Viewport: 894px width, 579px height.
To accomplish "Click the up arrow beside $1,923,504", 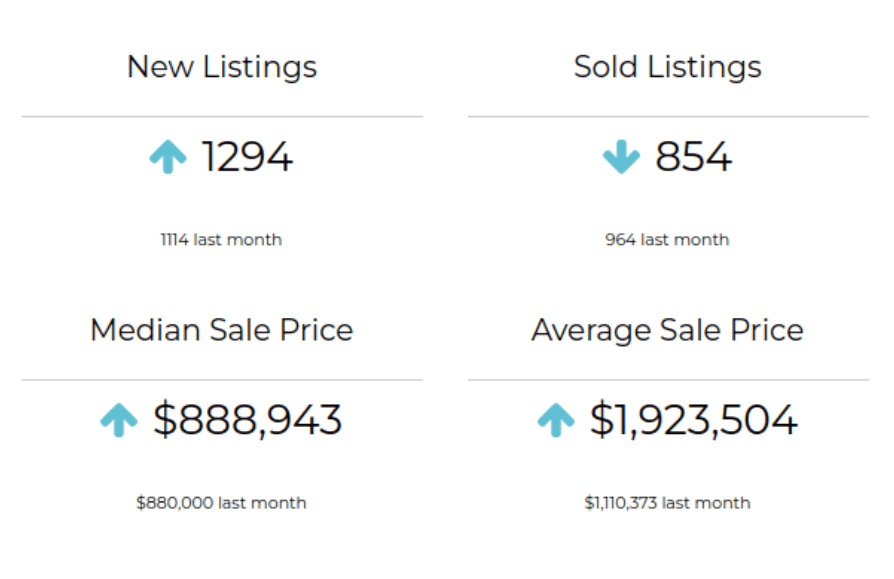I will tap(556, 421).
